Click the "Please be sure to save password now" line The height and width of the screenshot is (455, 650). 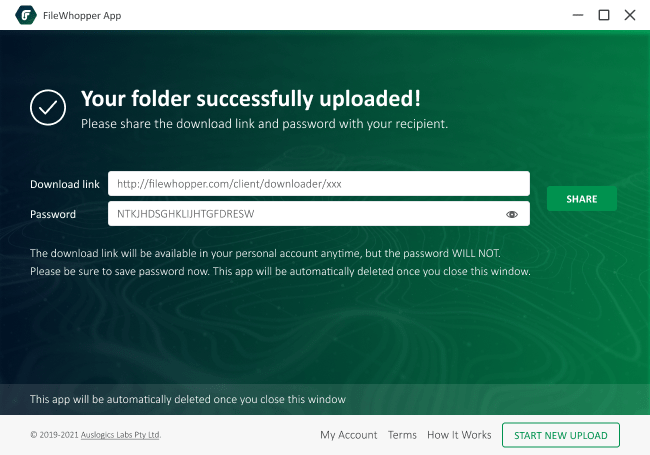(x=280, y=271)
